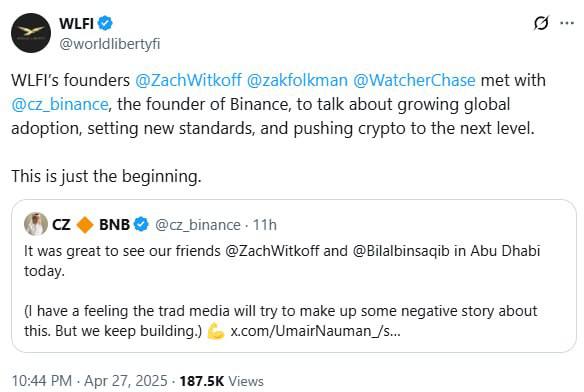Click CZ's avatar in the quoted tweet
Viewport: 584px width, 392px height.
click(36, 224)
